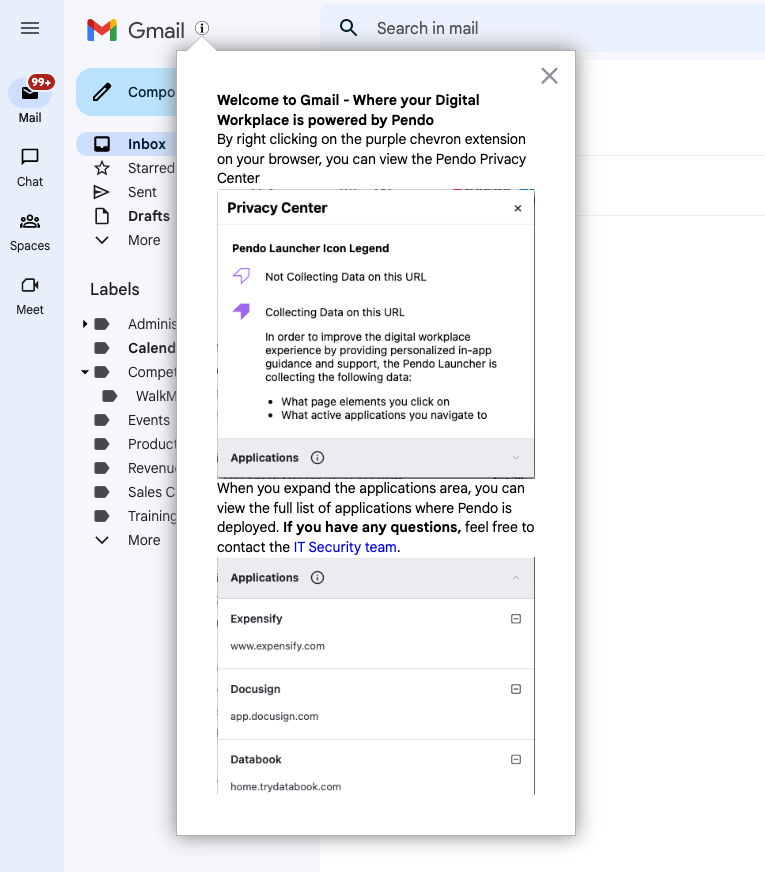This screenshot has height=872, width=765.
Task: Click the home.trydatabook.com URL text
Action: pyautogui.click(x=286, y=787)
